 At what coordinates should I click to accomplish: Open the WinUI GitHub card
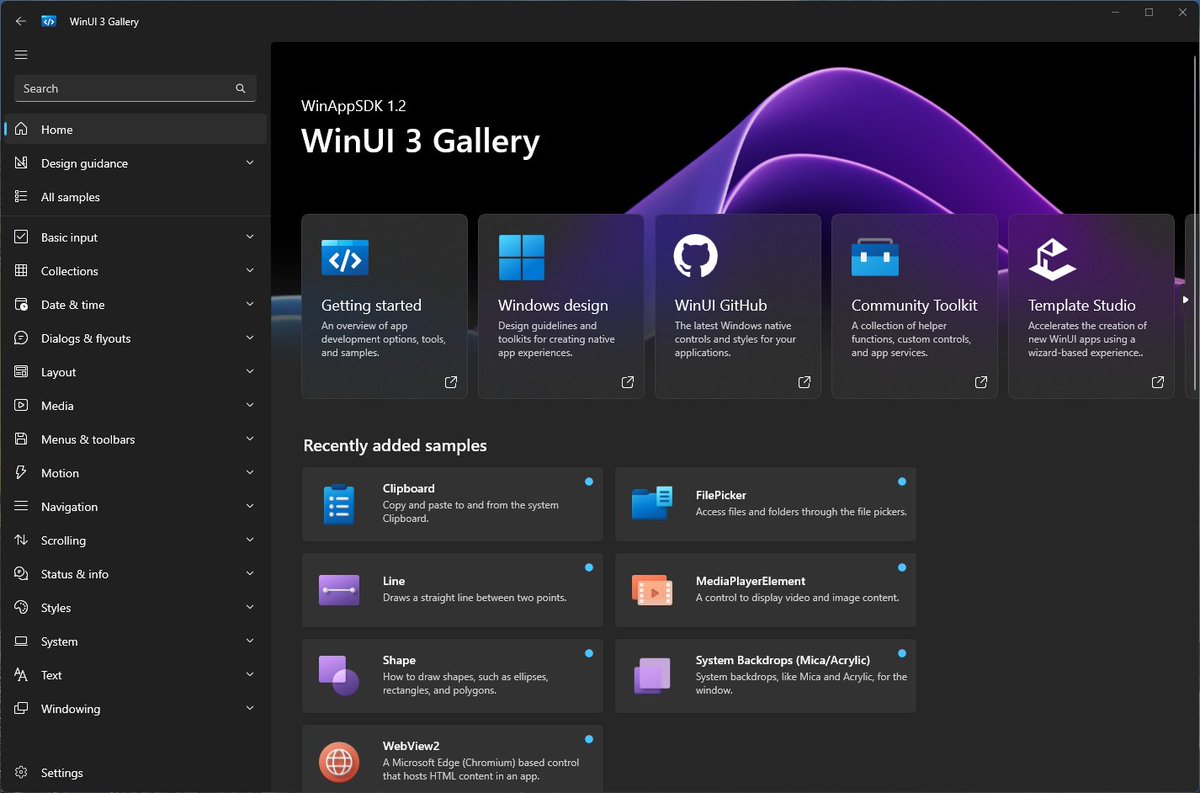click(x=738, y=306)
